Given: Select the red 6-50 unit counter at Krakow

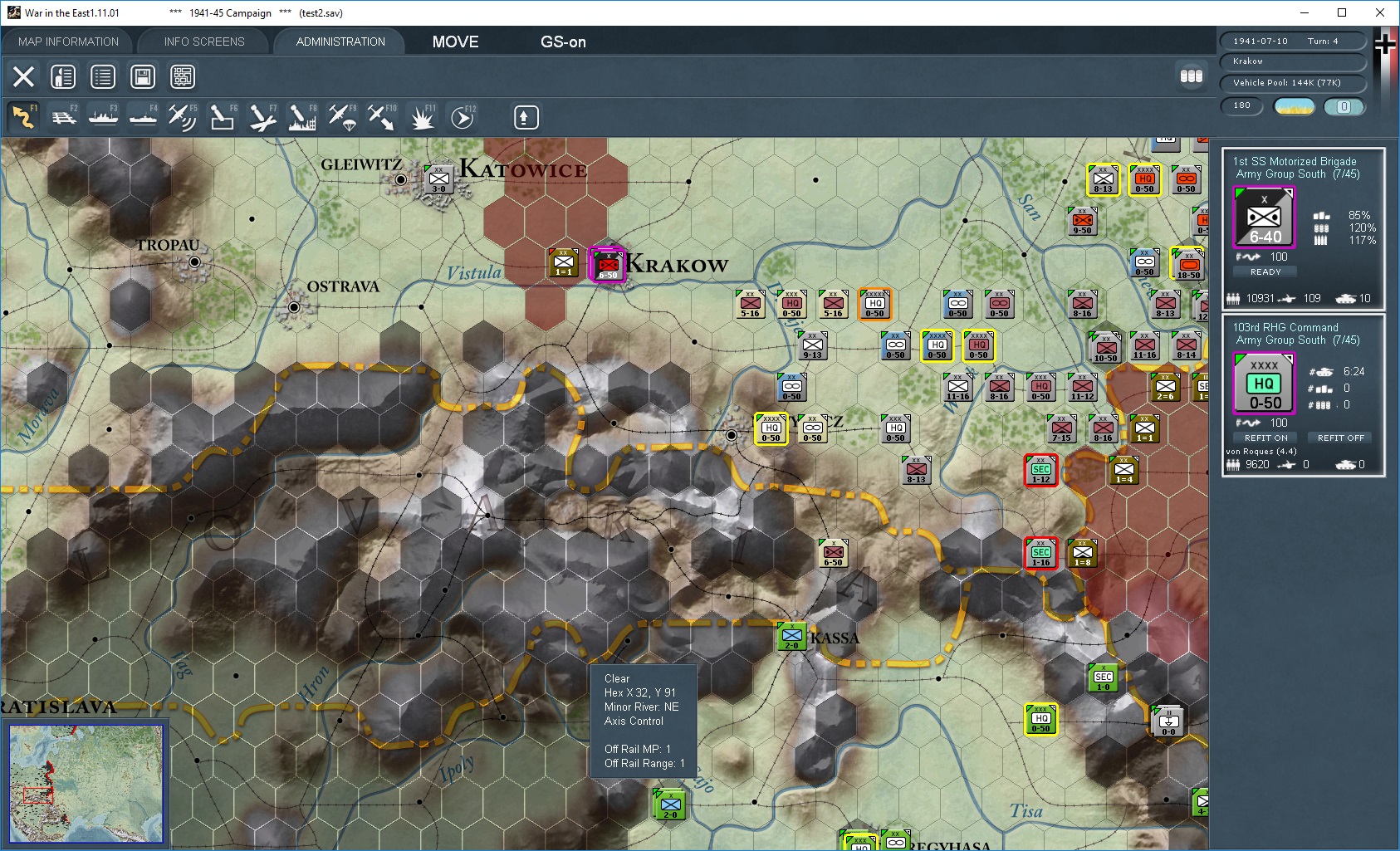Looking at the screenshot, I should [x=608, y=265].
